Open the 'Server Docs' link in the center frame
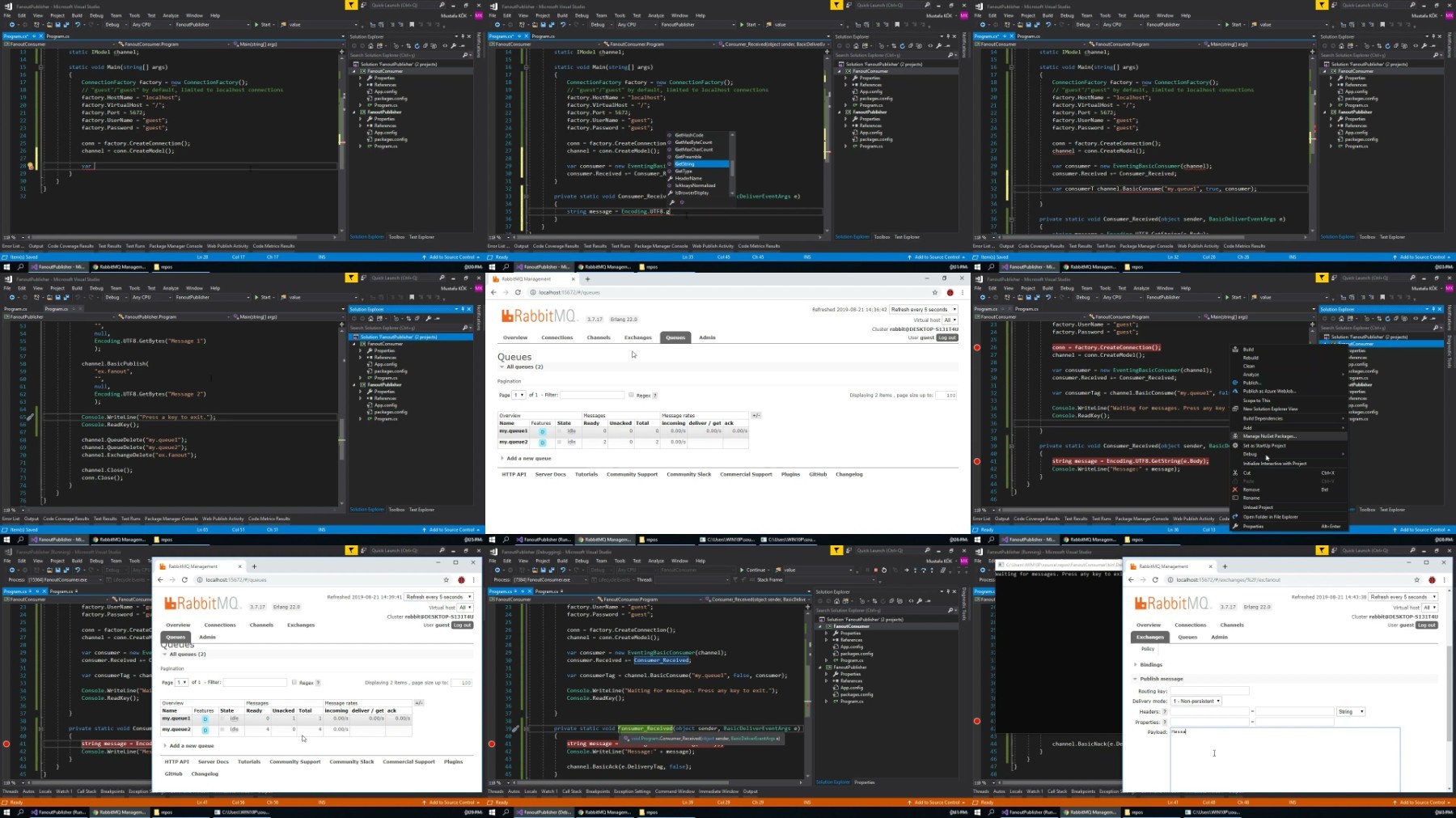The width and height of the screenshot is (1456, 818). tap(550, 474)
